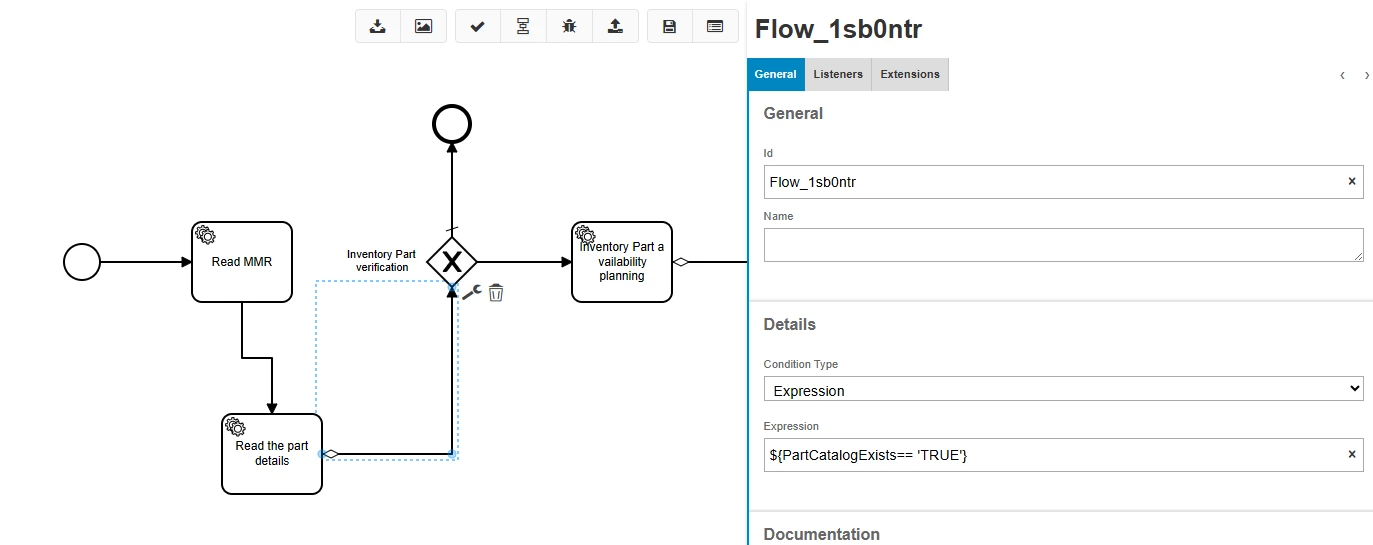Save using the floppy disk icon
This screenshot has width=1373, height=545.
[670, 26]
